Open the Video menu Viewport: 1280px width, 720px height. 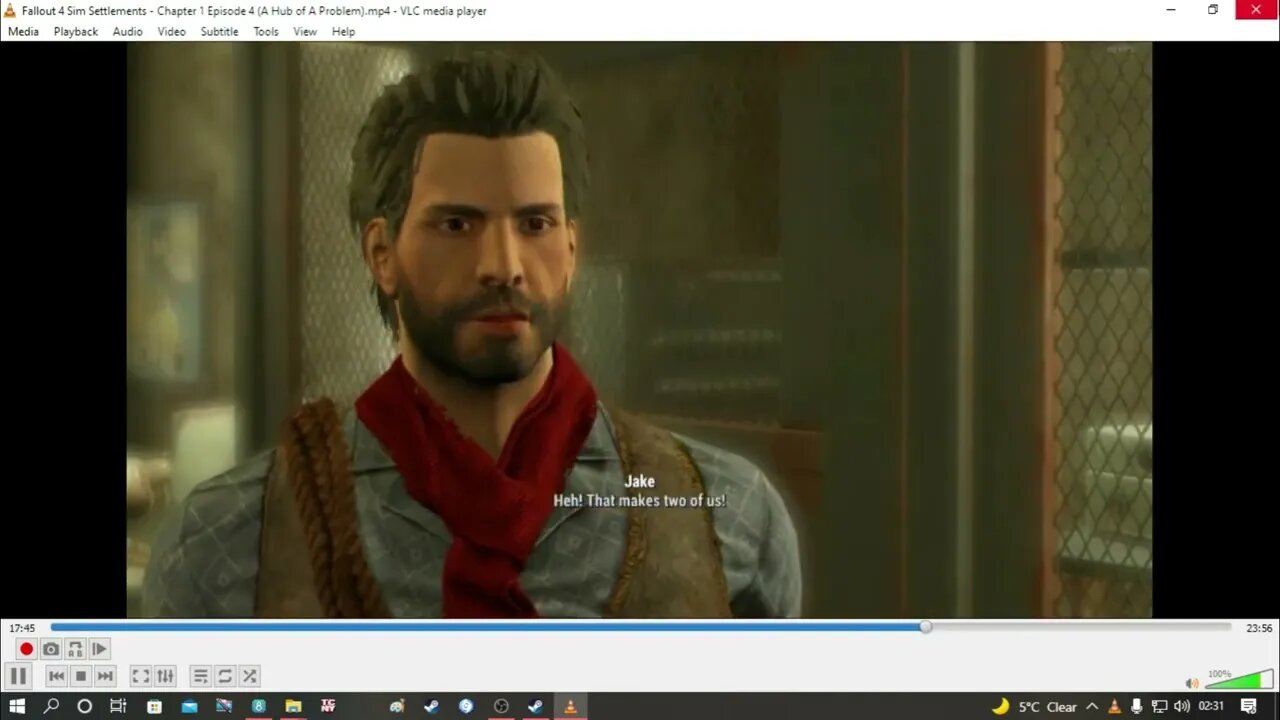click(171, 32)
